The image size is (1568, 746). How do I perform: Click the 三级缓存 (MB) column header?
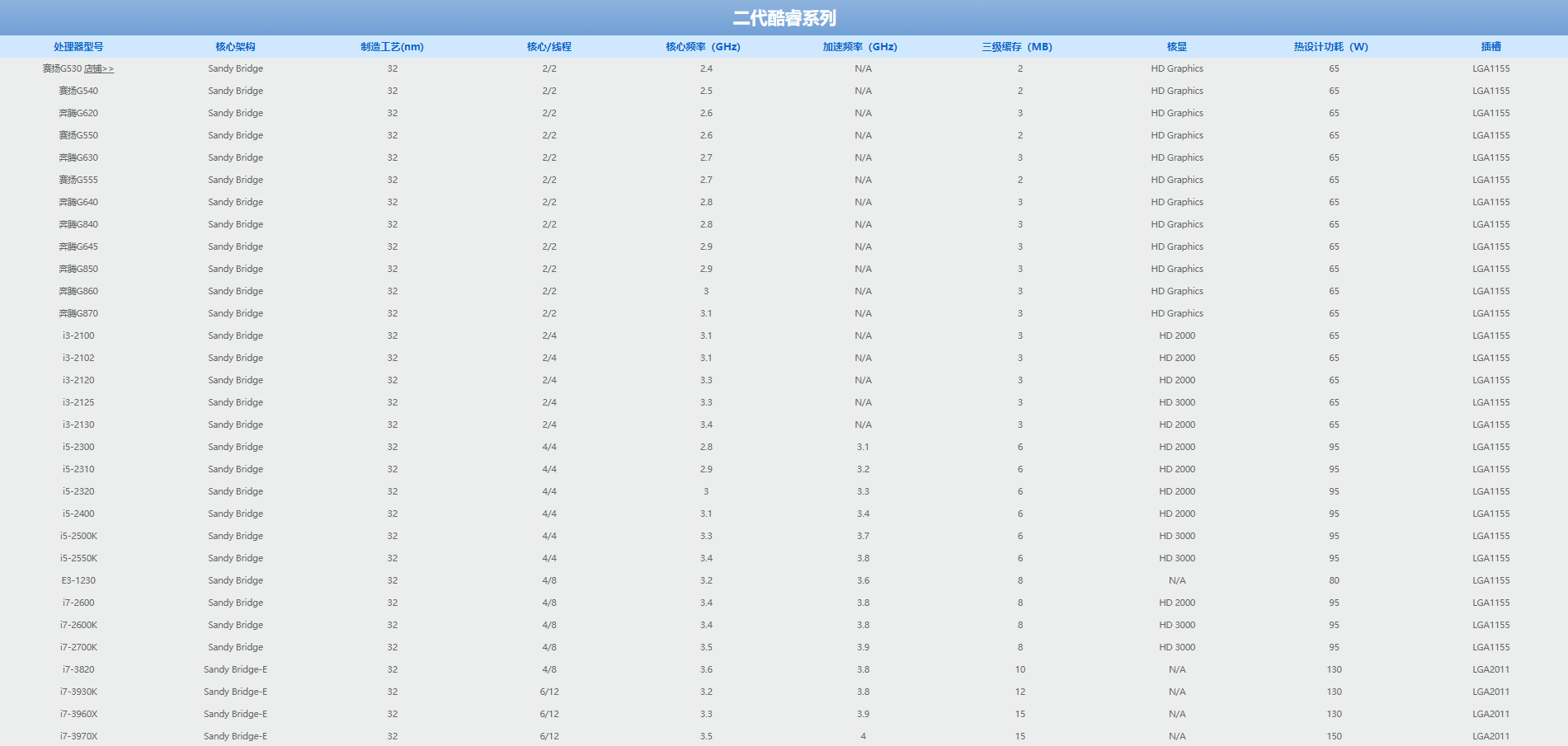[1017, 47]
